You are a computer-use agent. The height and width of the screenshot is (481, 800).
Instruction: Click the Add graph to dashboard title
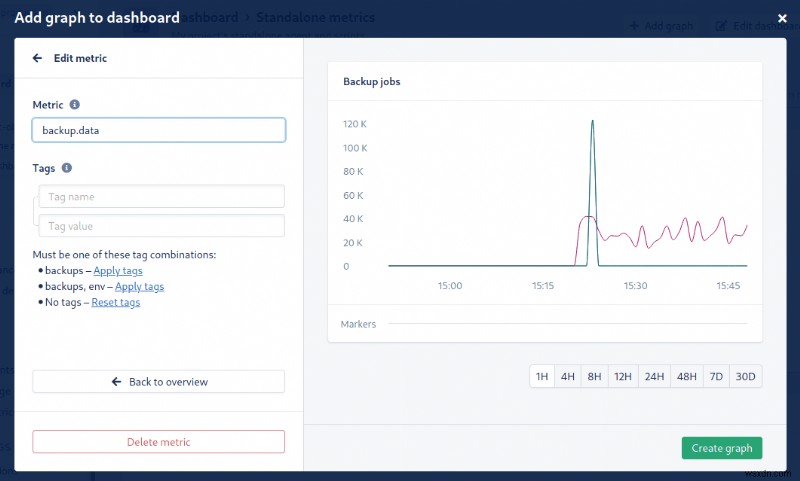click(x=97, y=18)
